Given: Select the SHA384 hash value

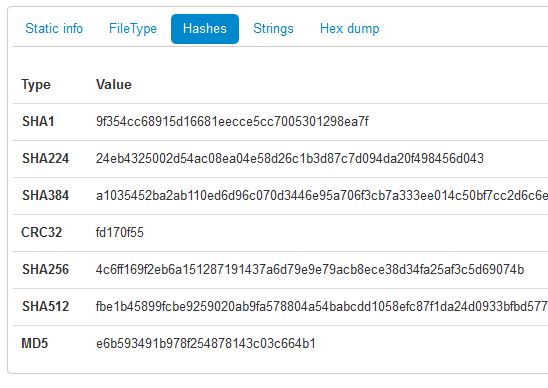Looking at the screenshot, I should 322,196.
